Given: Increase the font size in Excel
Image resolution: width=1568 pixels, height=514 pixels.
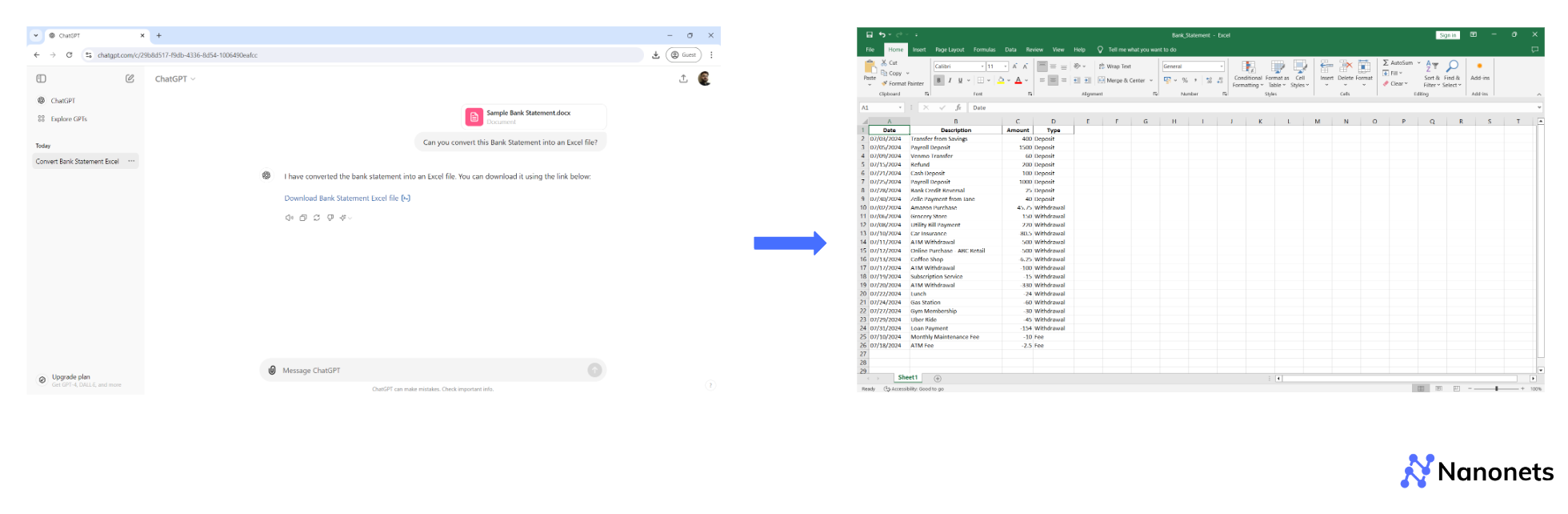Looking at the screenshot, I should [1014, 66].
